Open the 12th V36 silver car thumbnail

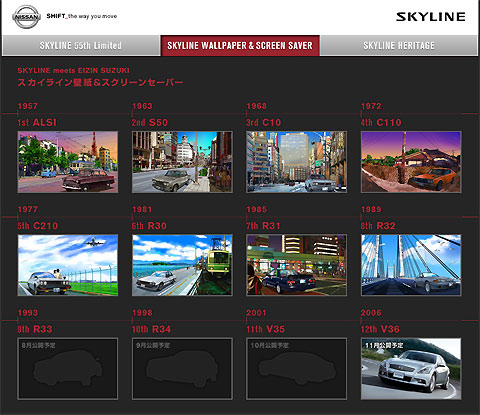[x=411, y=369]
